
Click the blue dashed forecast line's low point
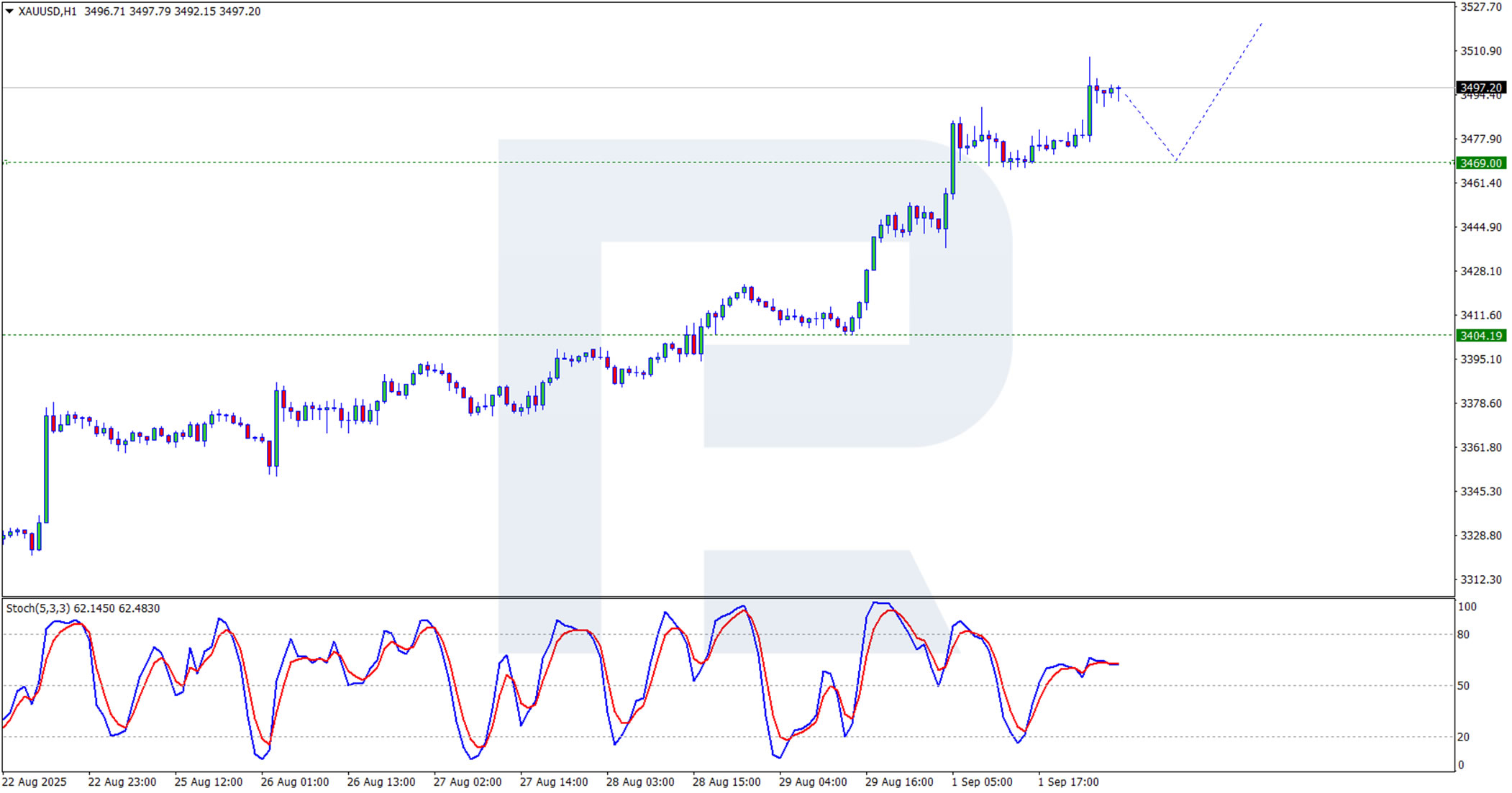1175,159
